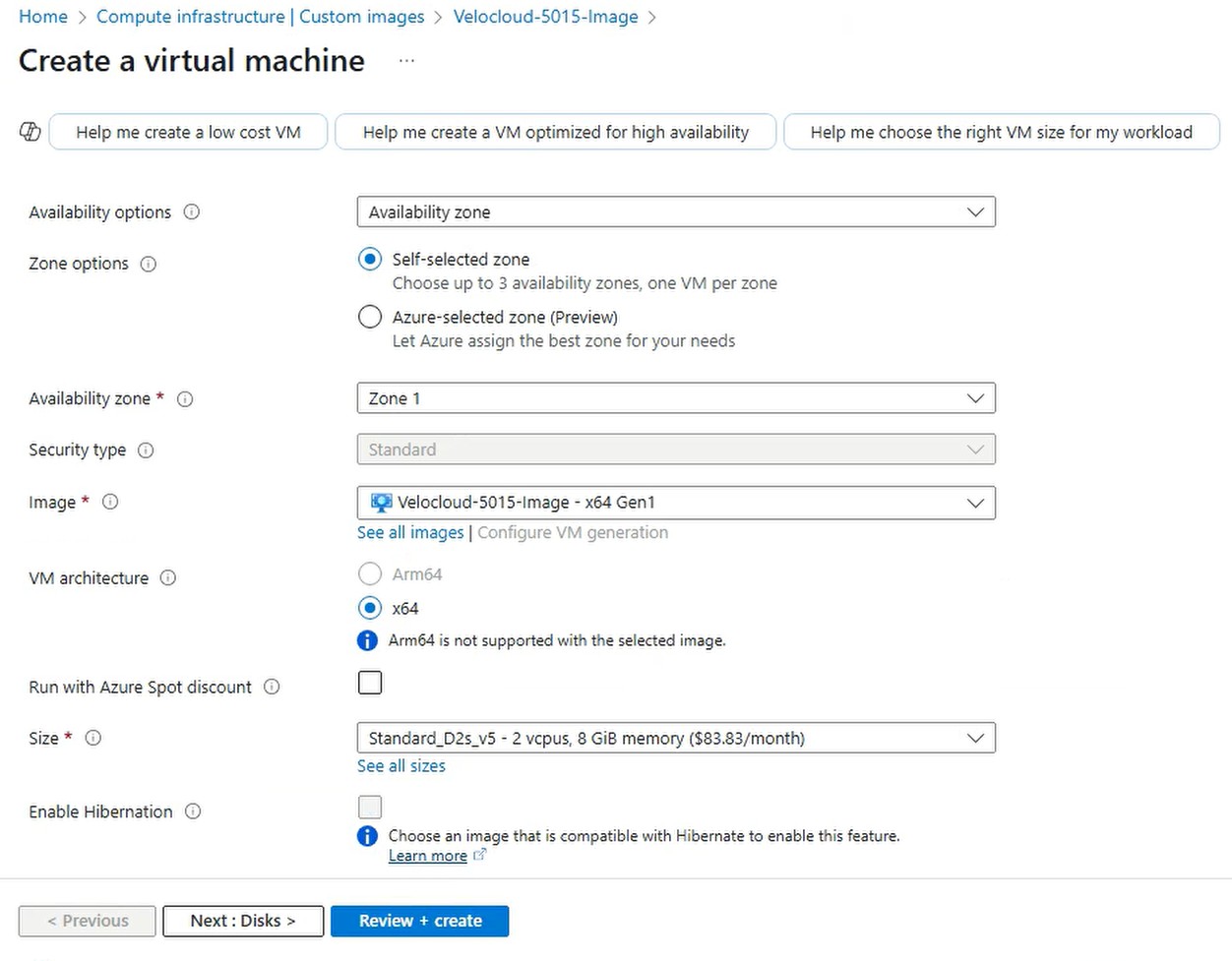Click 'Arm64 is not supported' message text
This screenshot has height=961, width=1232.
coord(557,640)
